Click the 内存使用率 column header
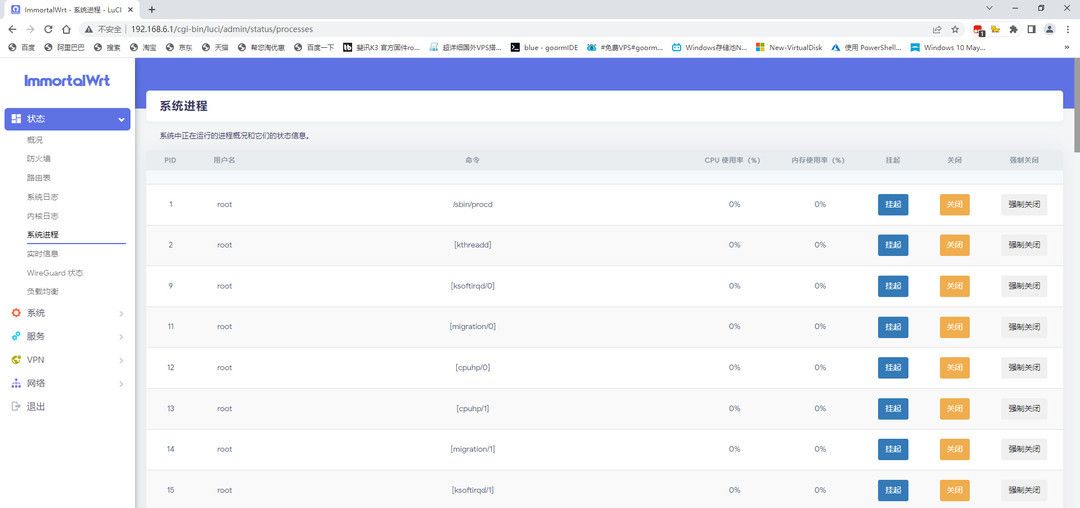 pos(818,160)
